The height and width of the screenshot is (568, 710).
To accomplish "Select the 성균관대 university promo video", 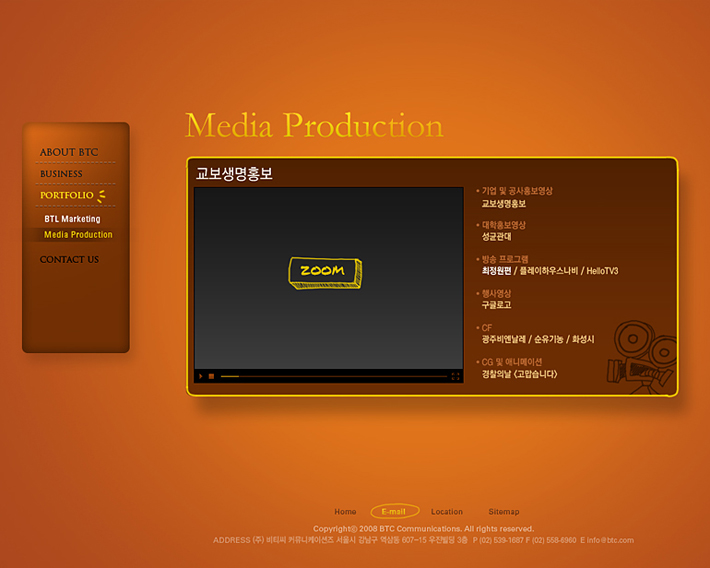I will 496,237.
